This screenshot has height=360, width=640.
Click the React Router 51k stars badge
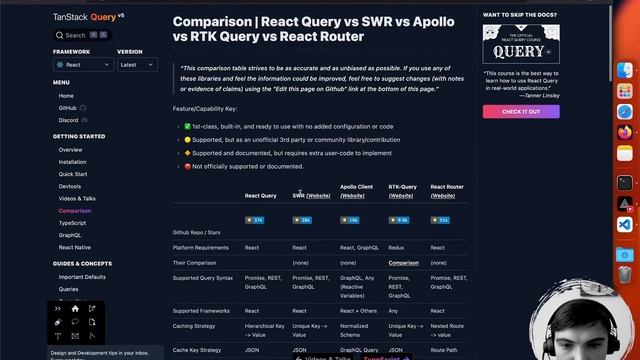440,220
